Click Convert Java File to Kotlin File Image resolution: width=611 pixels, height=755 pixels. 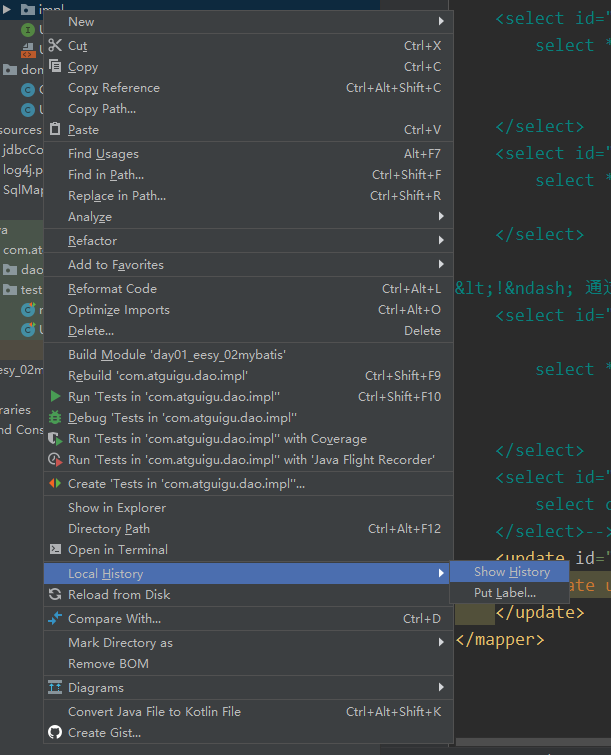click(154, 712)
